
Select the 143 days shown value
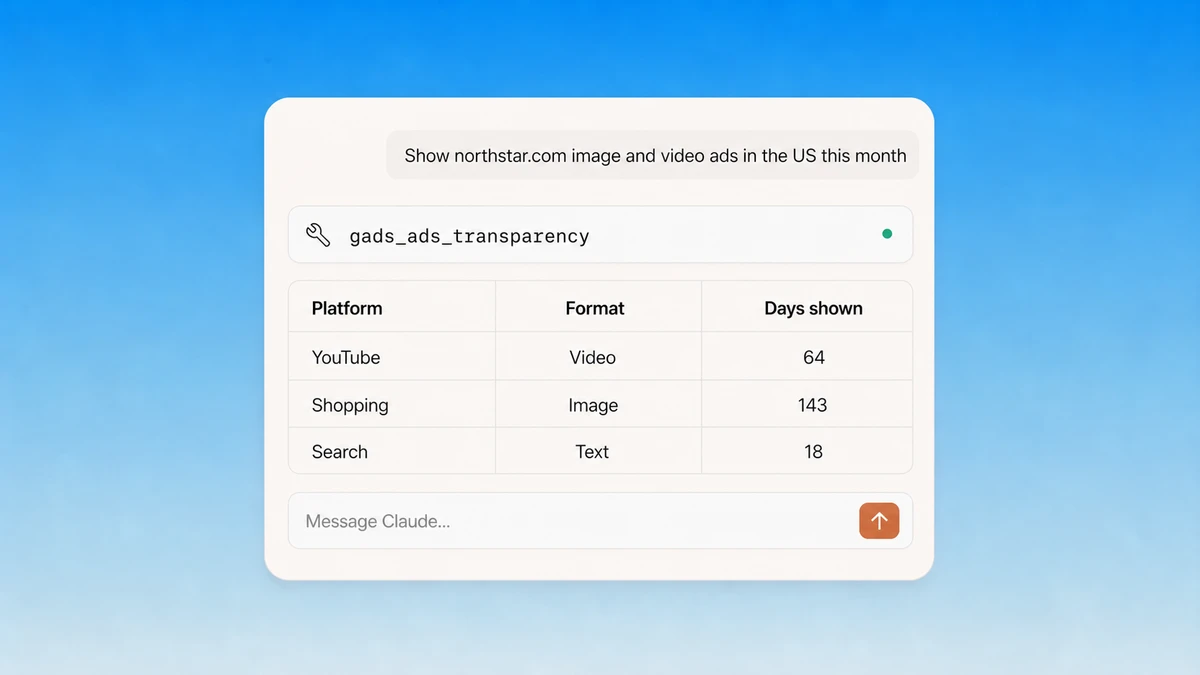pyautogui.click(x=813, y=405)
